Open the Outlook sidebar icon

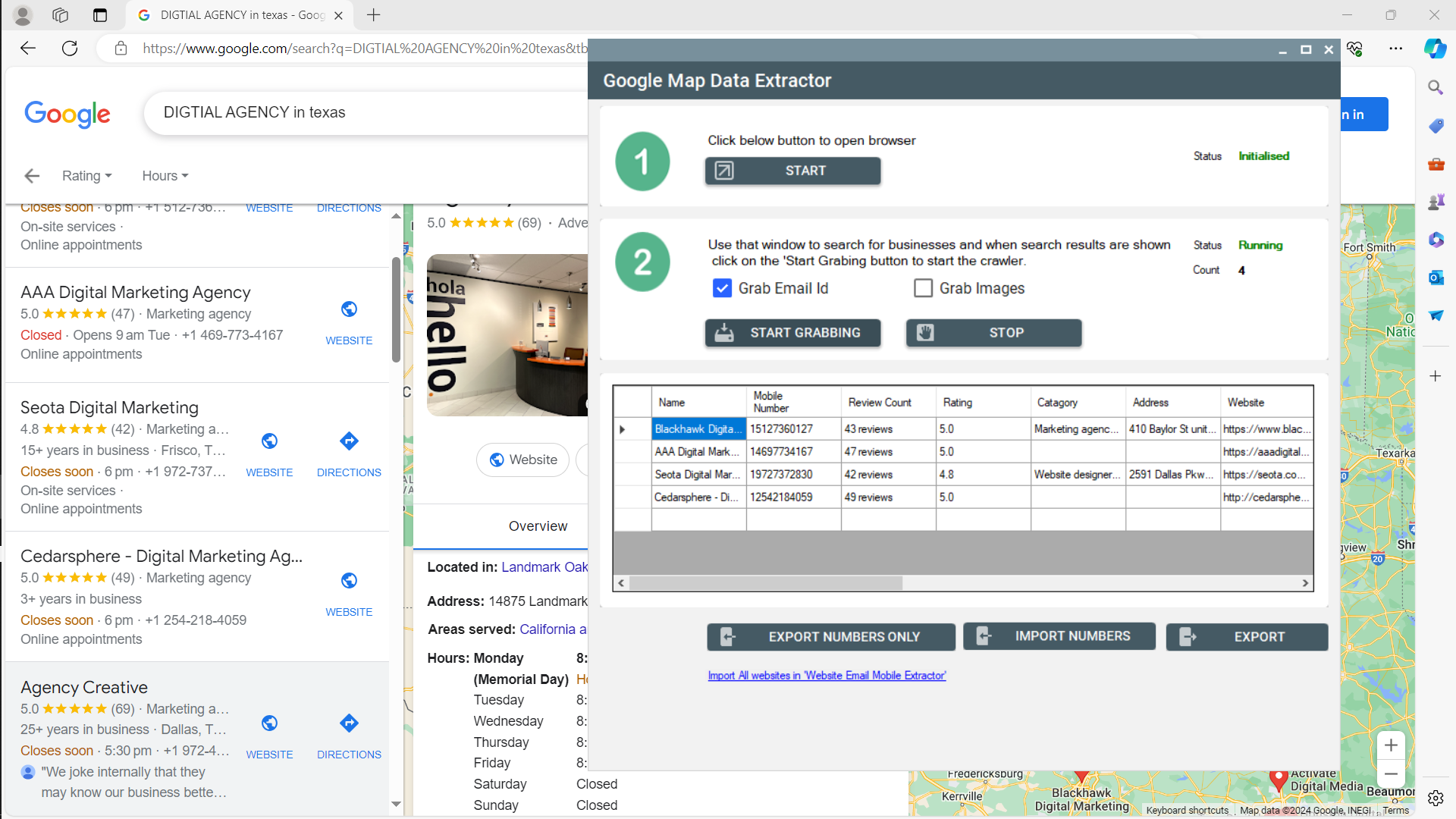click(x=1436, y=278)
